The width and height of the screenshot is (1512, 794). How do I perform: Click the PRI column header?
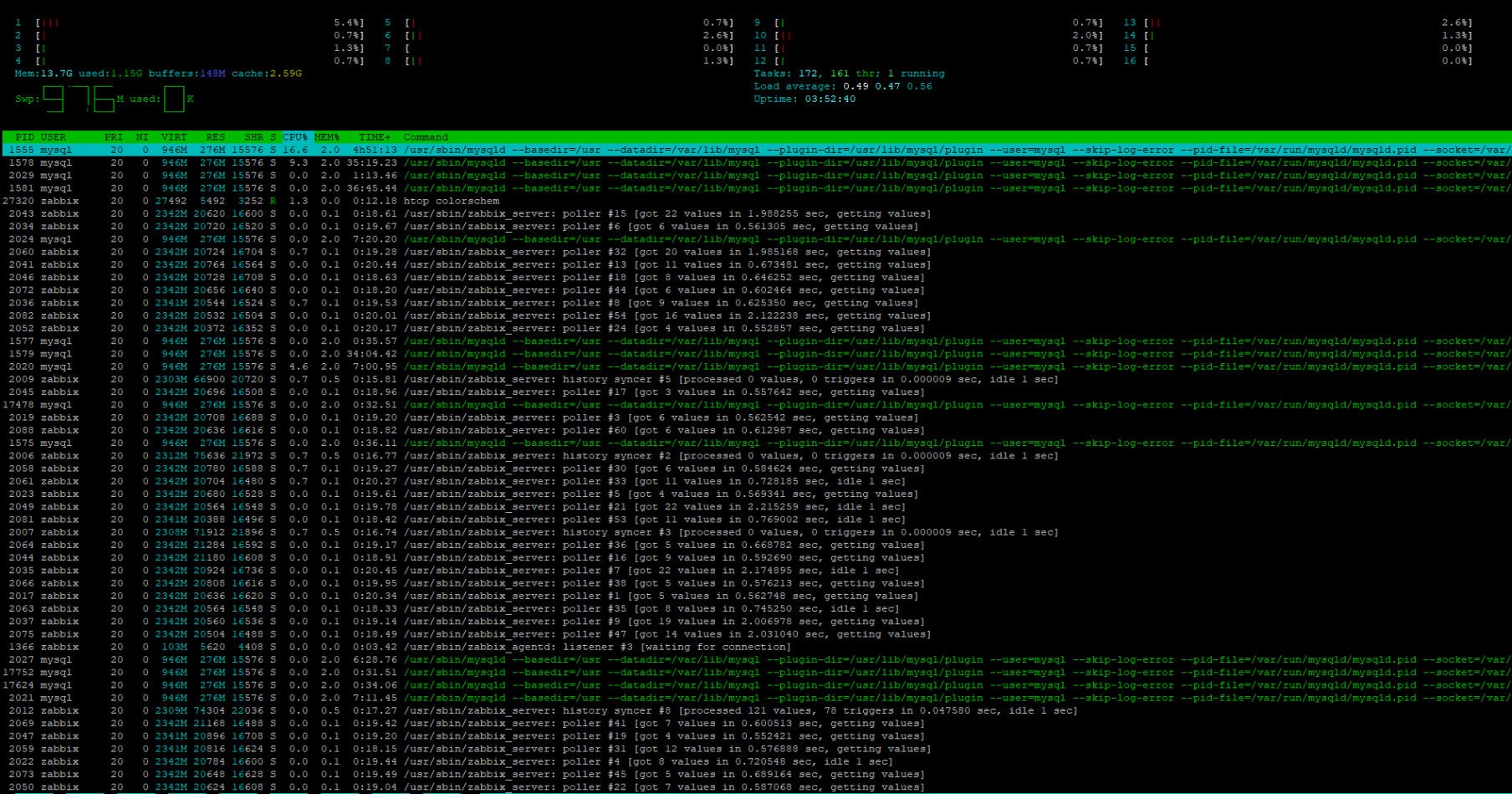(114, 137)
